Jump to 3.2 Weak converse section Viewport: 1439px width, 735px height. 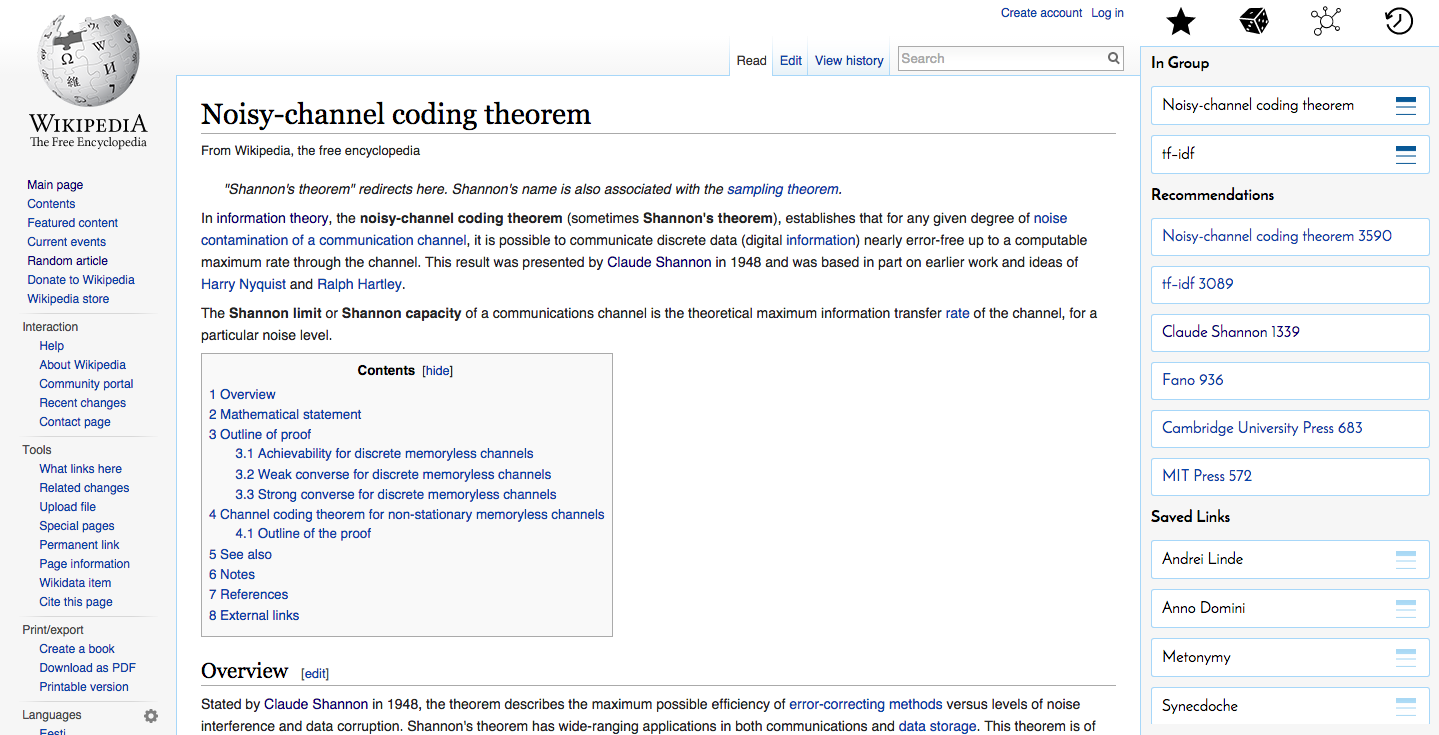click(x=393, y=475)
